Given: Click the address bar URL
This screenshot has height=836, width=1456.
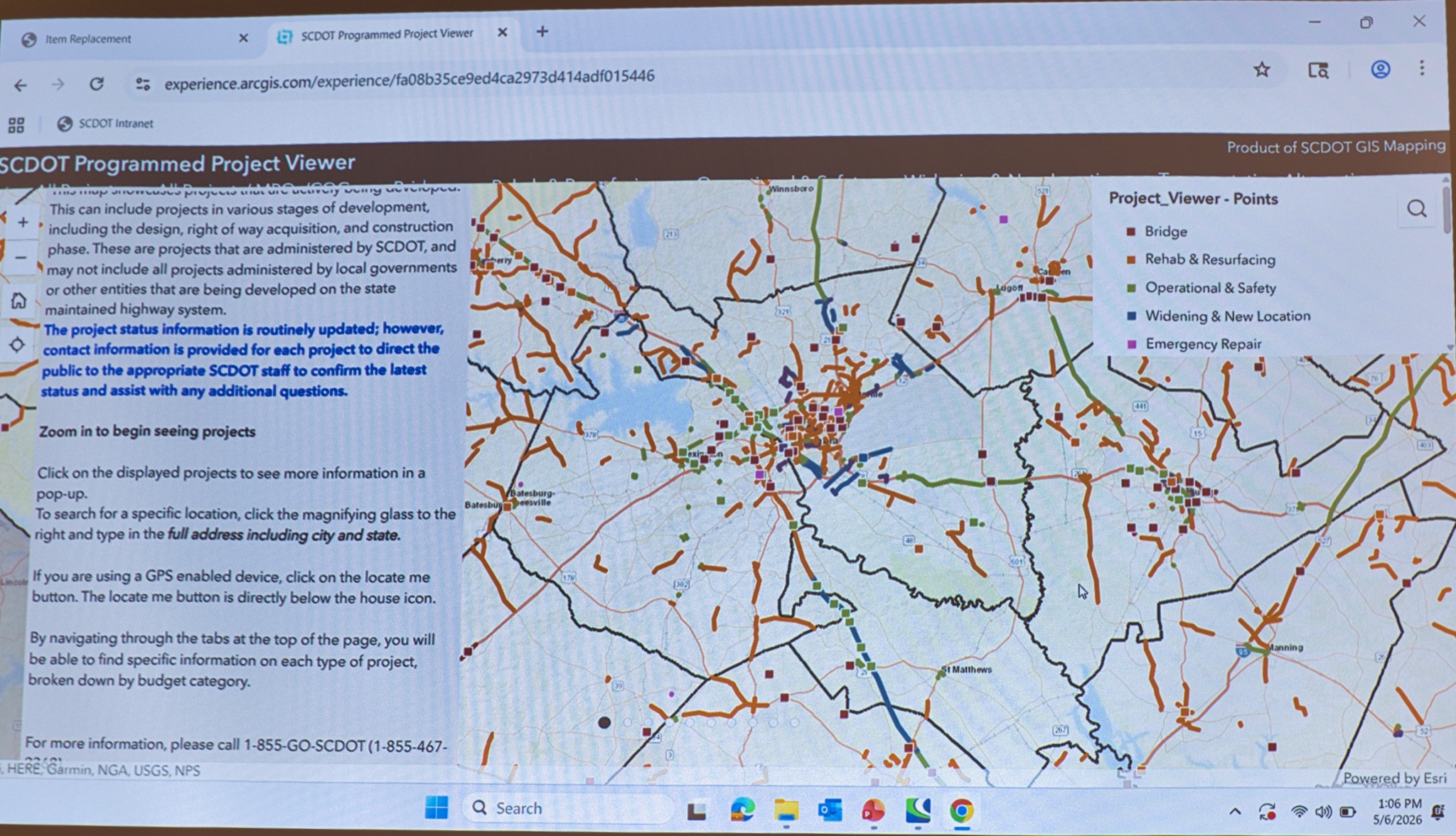Looking at the screenshot, I should click(x=409, y=79).
